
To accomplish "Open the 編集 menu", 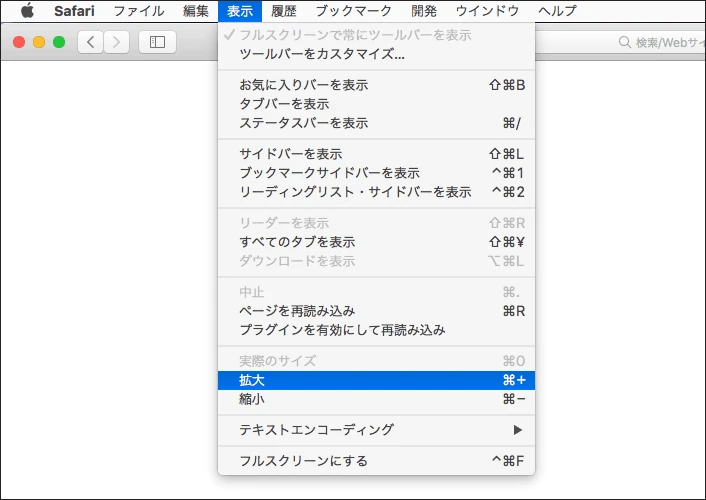I will point(196,11).
